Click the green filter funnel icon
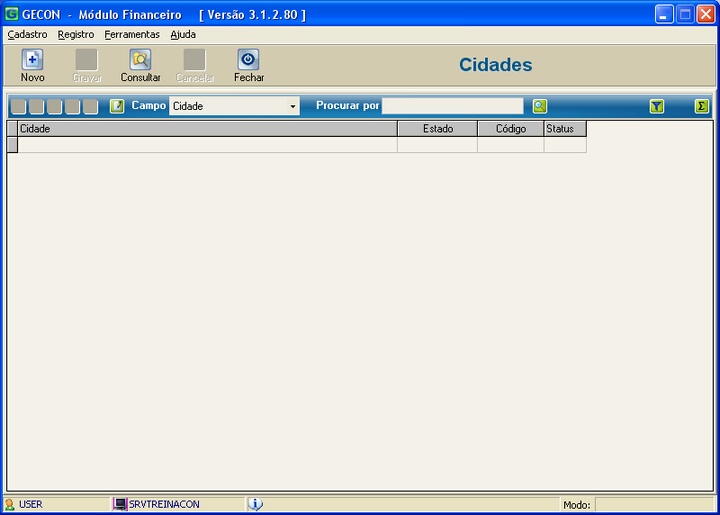720x515 pixels. 657,106
